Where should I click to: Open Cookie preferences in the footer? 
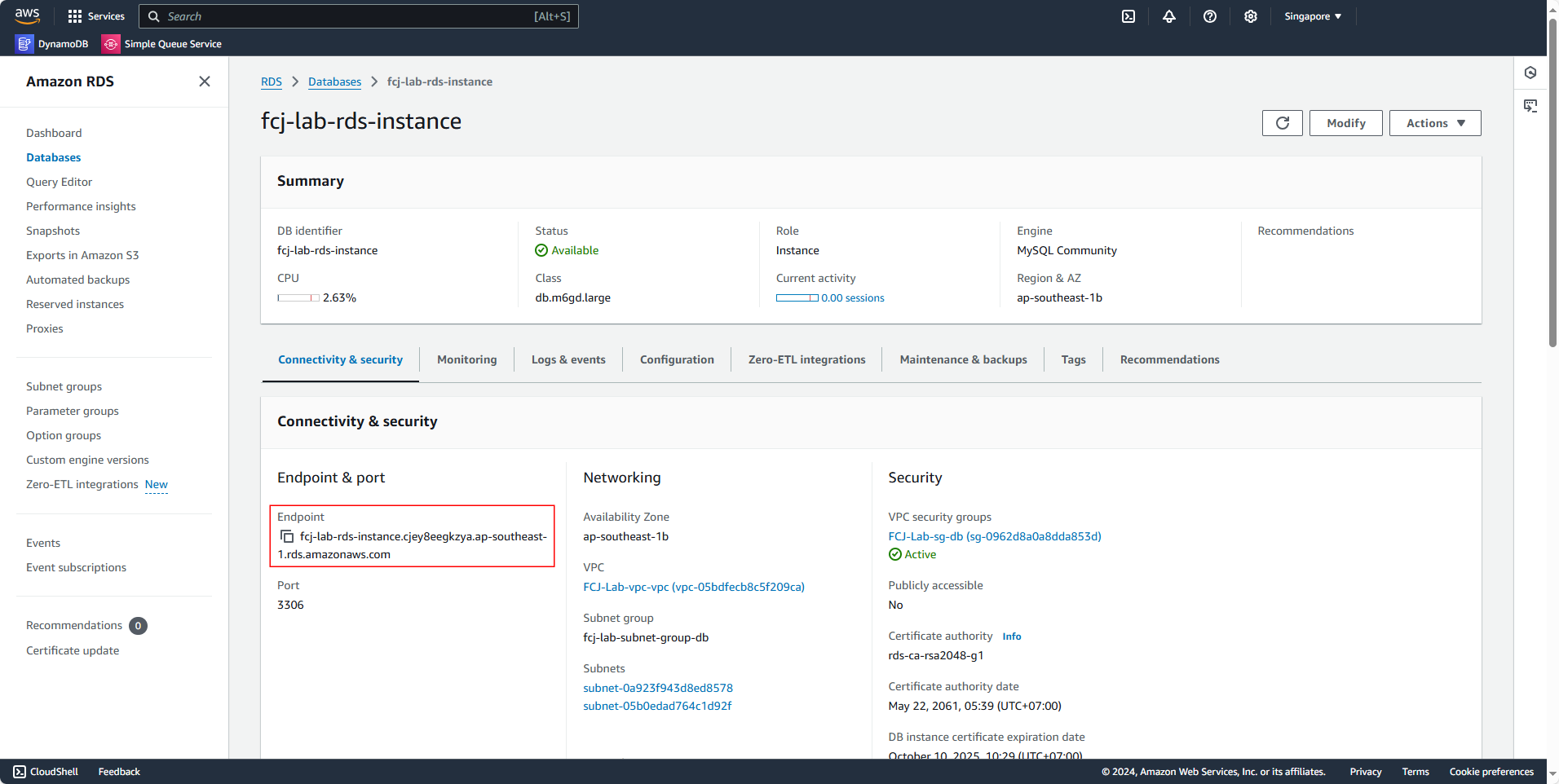click(1491, 772)
